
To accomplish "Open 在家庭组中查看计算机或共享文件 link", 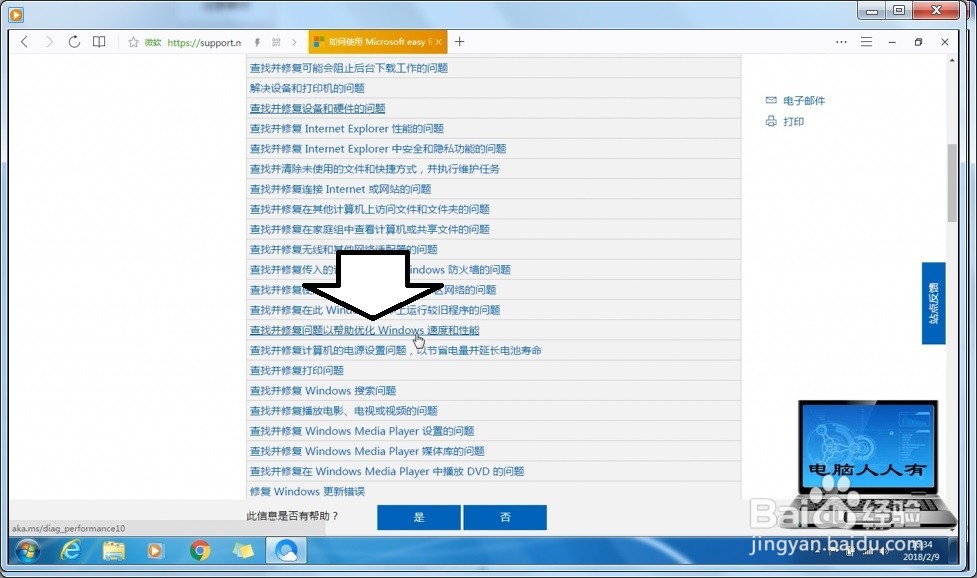I will [369, 229].
